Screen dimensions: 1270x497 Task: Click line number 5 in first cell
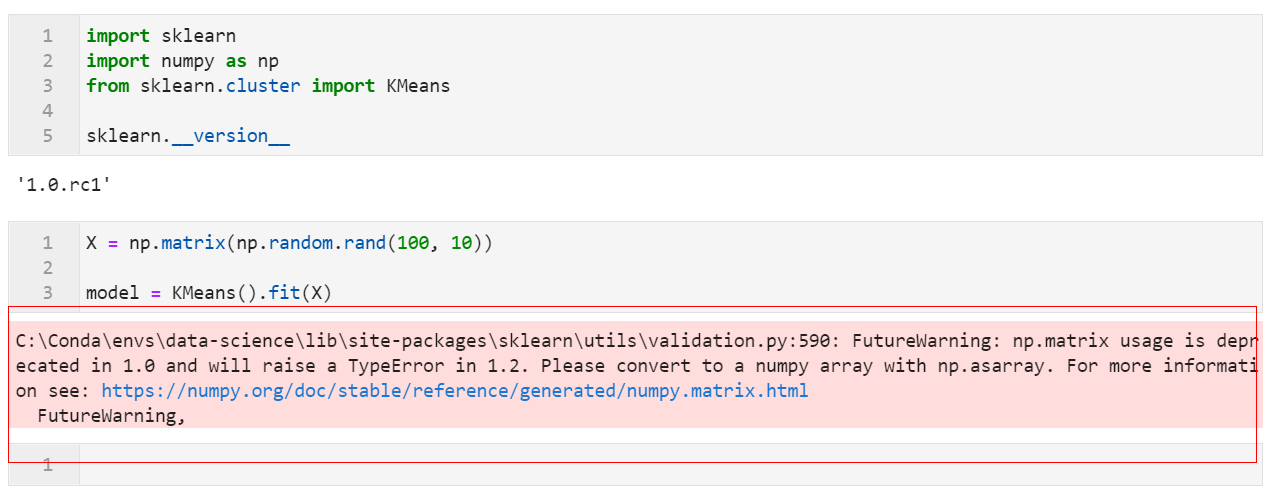point(47,136)
